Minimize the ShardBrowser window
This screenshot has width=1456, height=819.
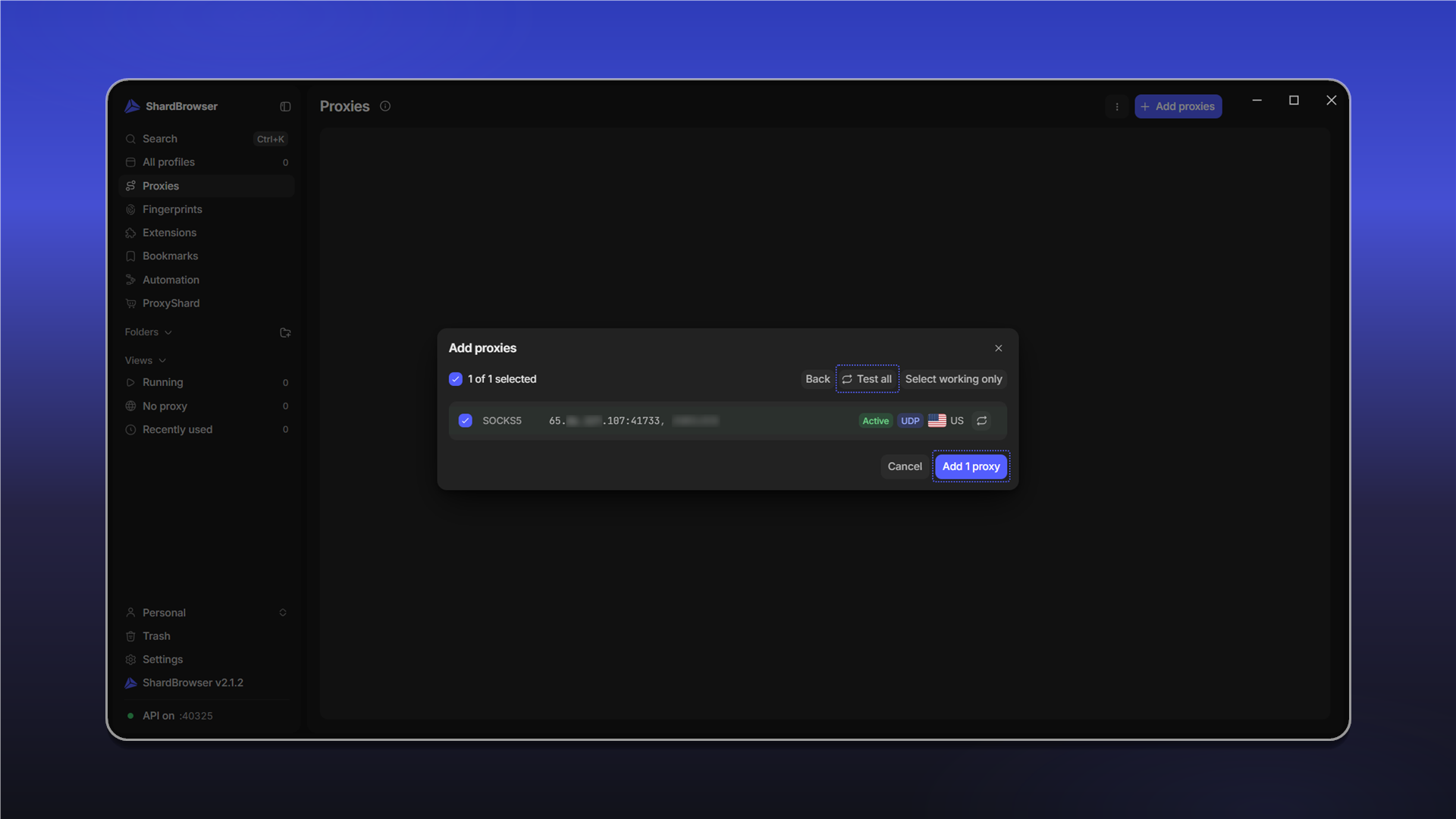tap(1257, 100)
